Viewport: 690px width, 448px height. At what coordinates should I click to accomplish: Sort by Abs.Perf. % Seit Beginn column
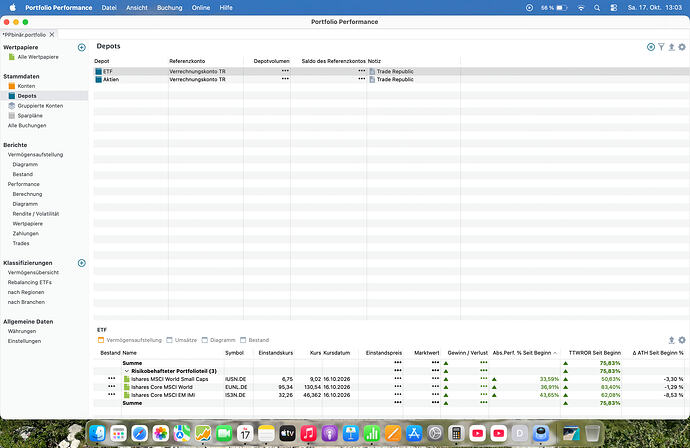[524, 353]
